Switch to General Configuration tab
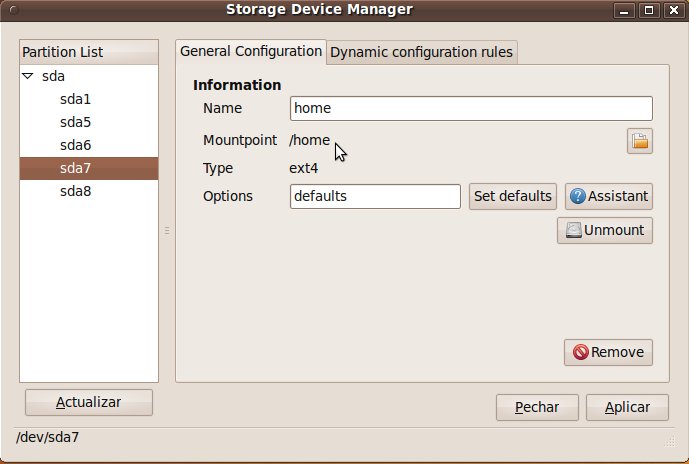The image size is (689, 464). (x=251, y=51)
